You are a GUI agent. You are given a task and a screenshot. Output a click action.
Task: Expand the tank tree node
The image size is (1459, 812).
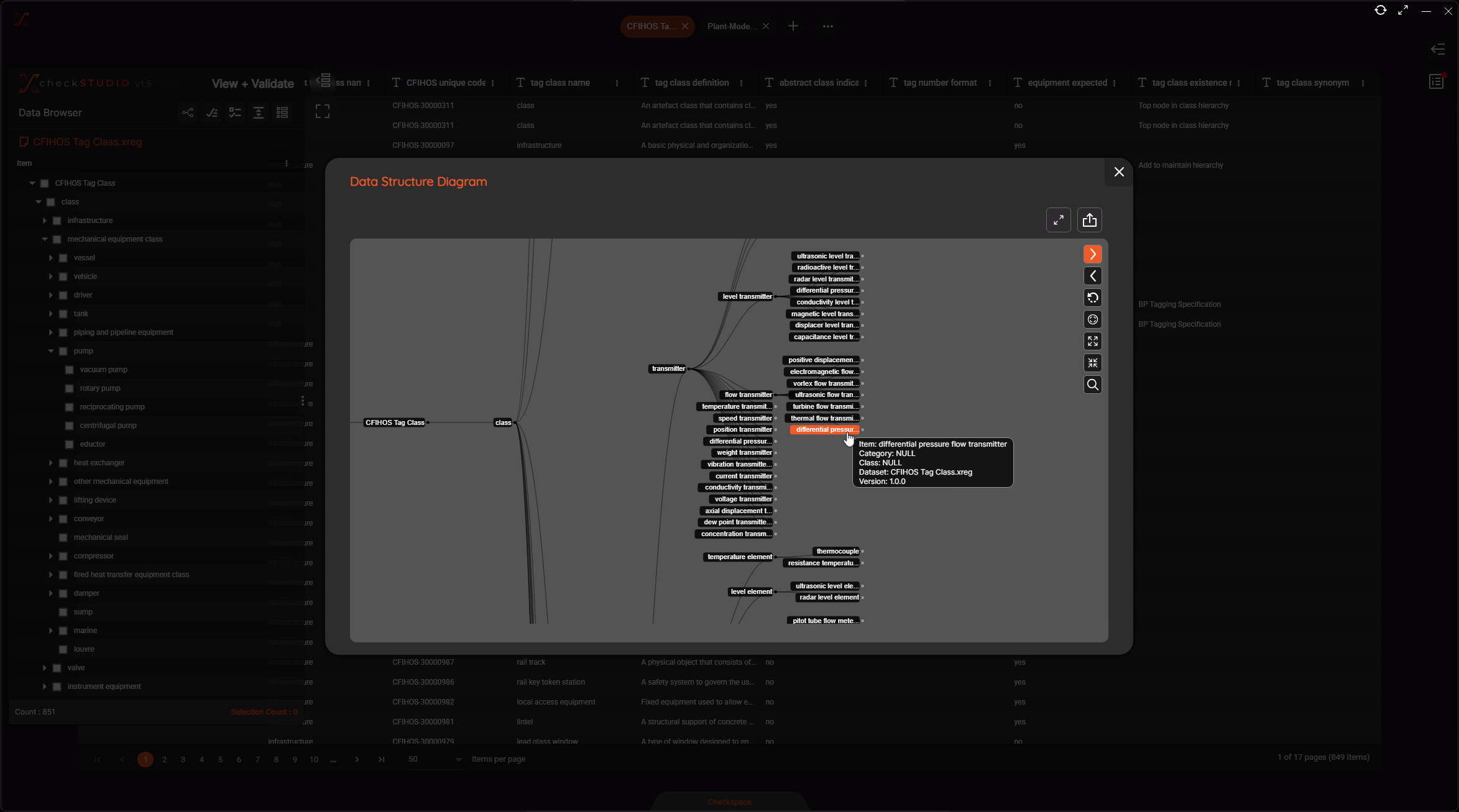[x=51, y=314]
